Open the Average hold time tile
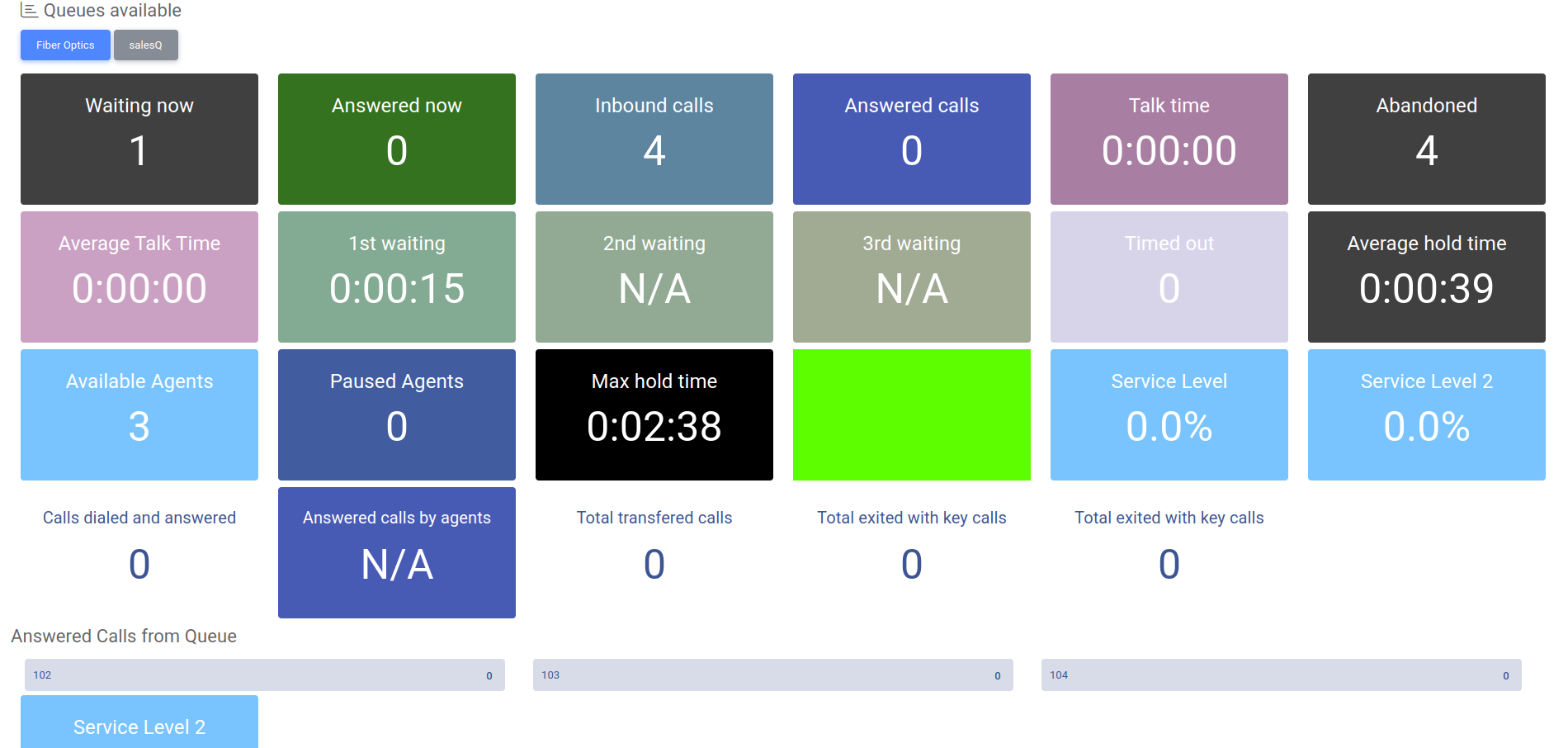Viewport: 1568px width, 748px height. coord(1426,277)
